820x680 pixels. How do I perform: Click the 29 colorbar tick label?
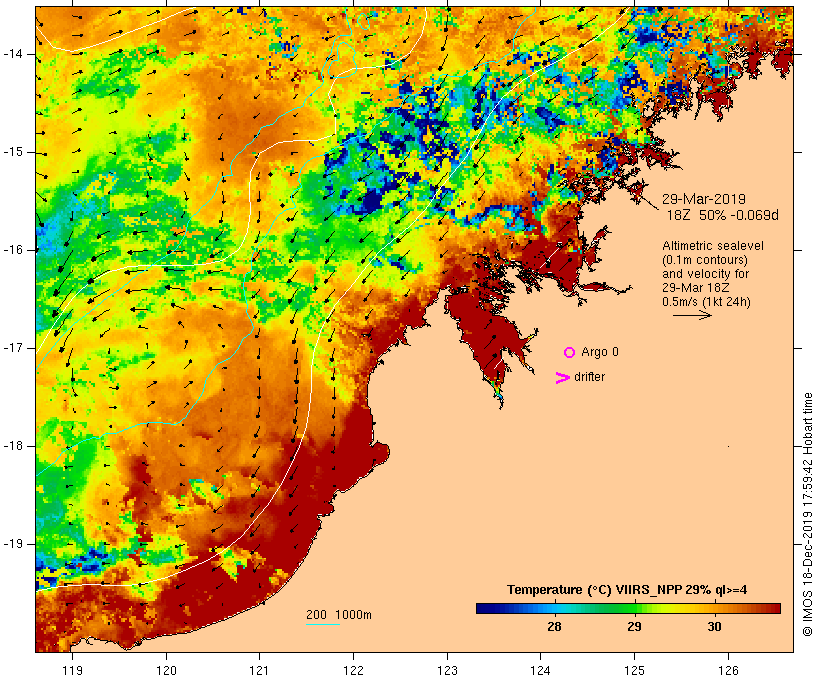tap(634, 627)
